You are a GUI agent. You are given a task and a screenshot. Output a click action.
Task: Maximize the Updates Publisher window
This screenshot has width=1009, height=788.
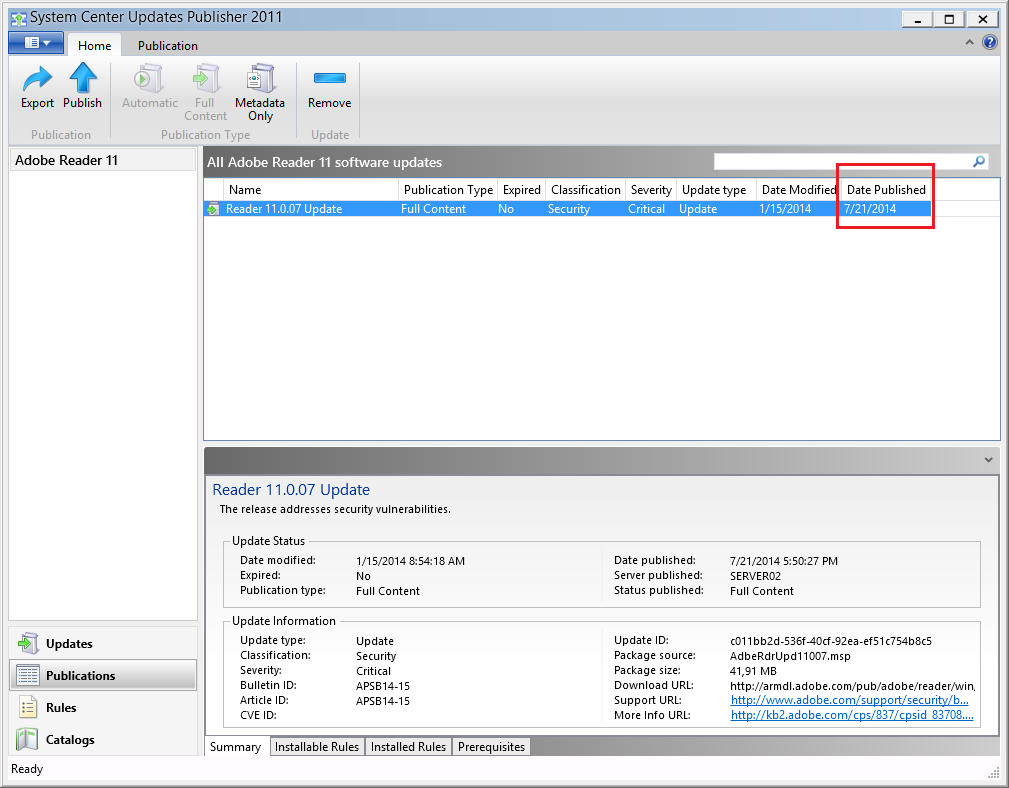949,19
